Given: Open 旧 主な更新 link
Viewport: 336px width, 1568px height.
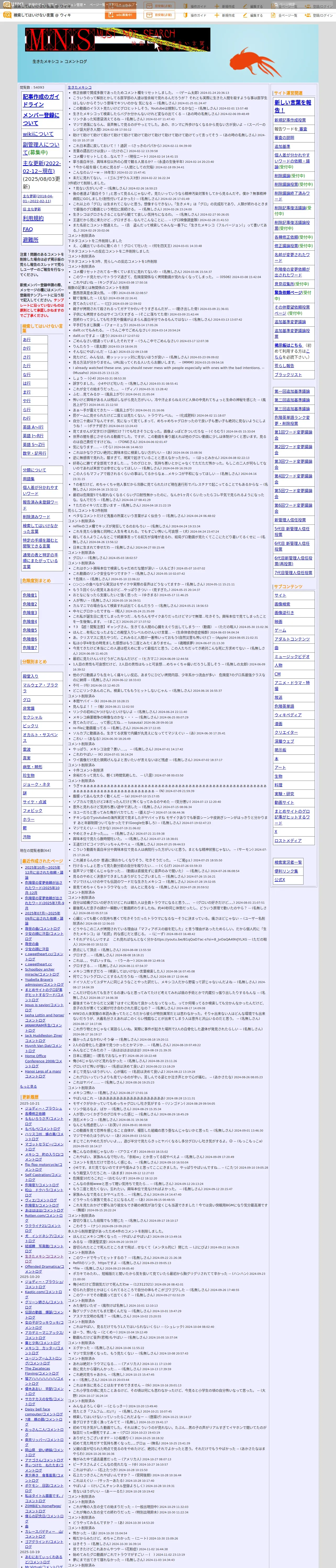Looking at the screenshot, I should click(x=32, y=209).
